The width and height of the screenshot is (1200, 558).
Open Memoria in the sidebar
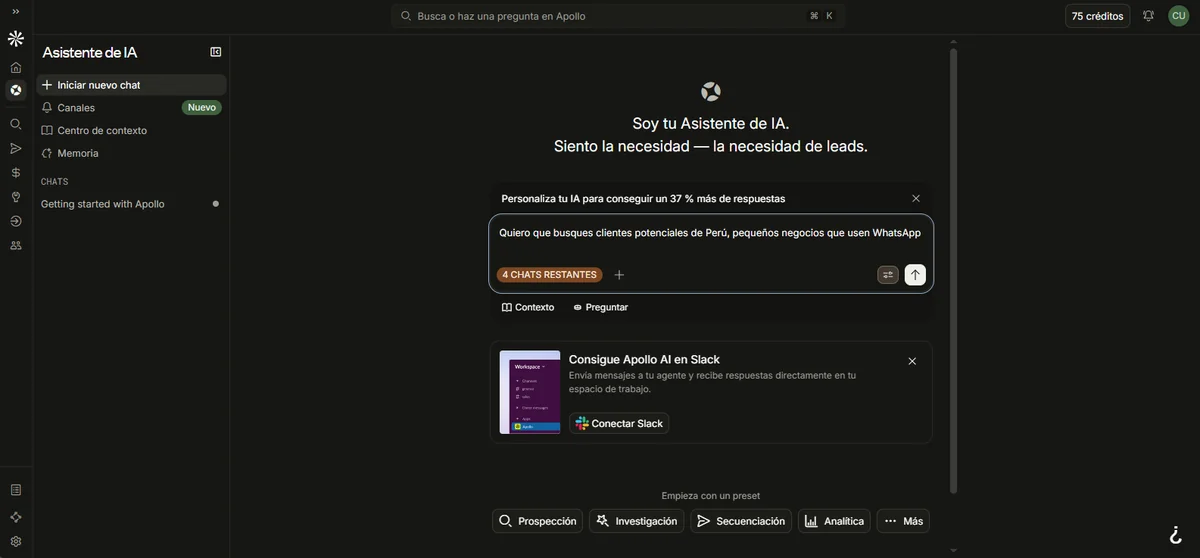click(x=131, y=153)
